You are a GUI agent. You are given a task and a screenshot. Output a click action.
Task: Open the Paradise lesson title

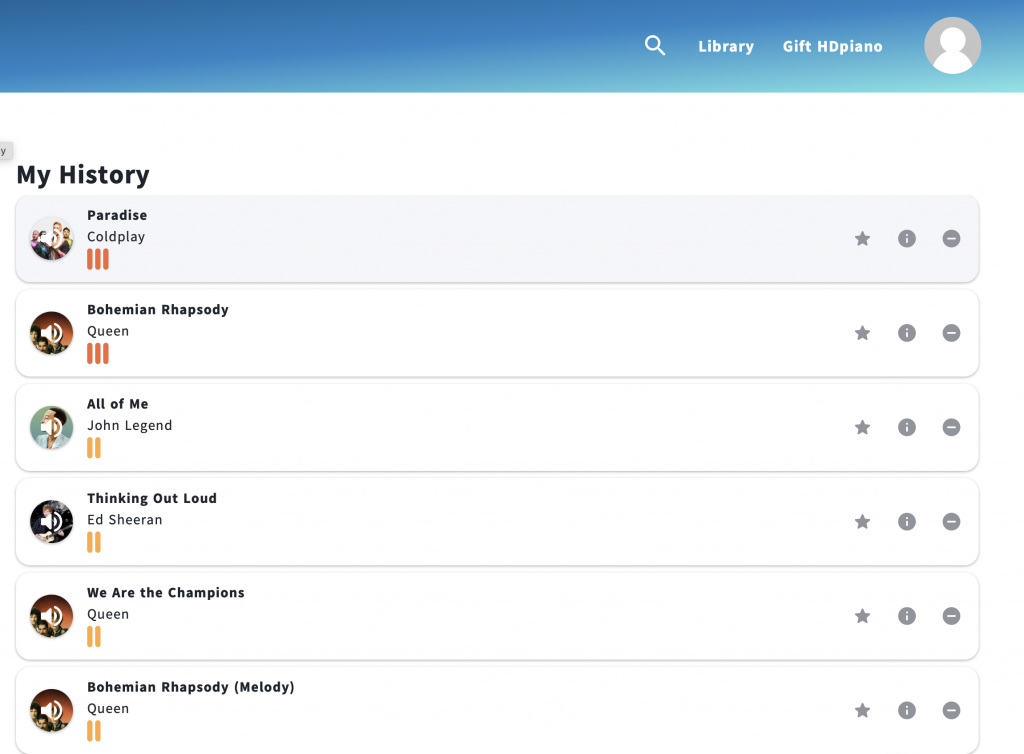(117, 215)
